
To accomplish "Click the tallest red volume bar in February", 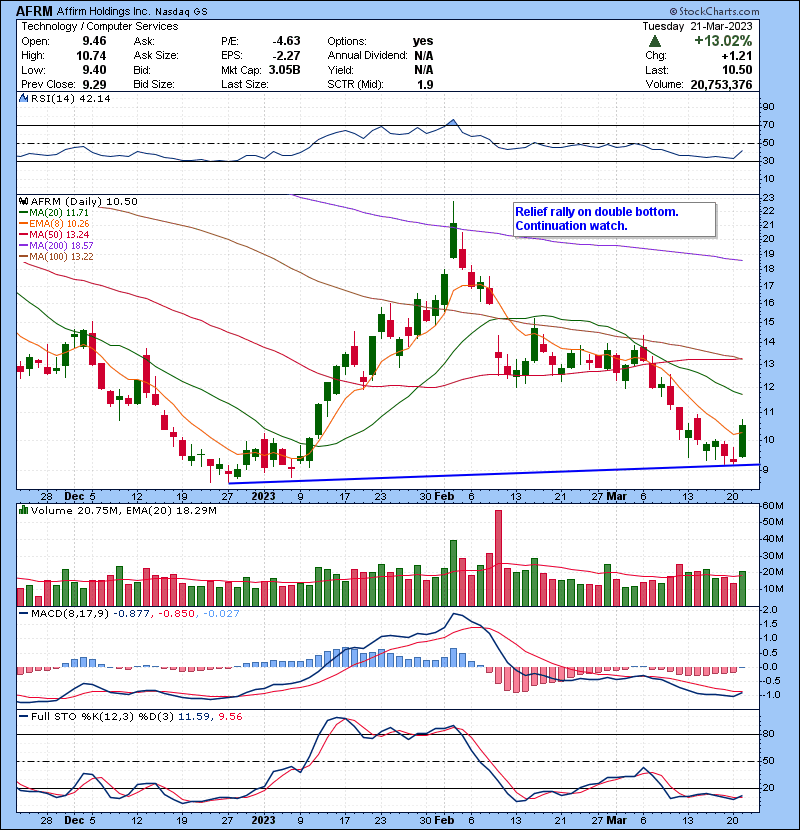I will coord(498,558).
